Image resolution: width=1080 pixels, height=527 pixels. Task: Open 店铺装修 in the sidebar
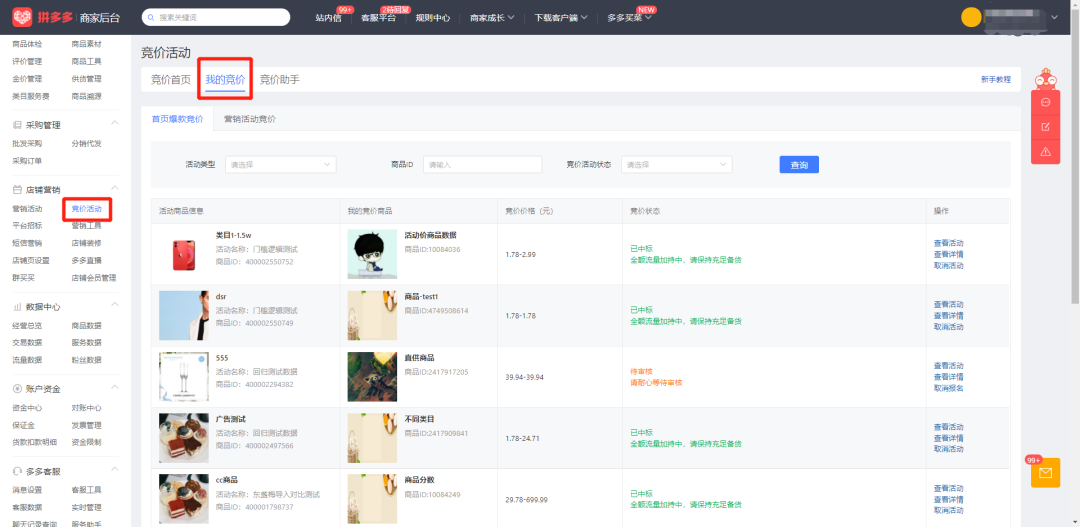(x=87, y=243)
